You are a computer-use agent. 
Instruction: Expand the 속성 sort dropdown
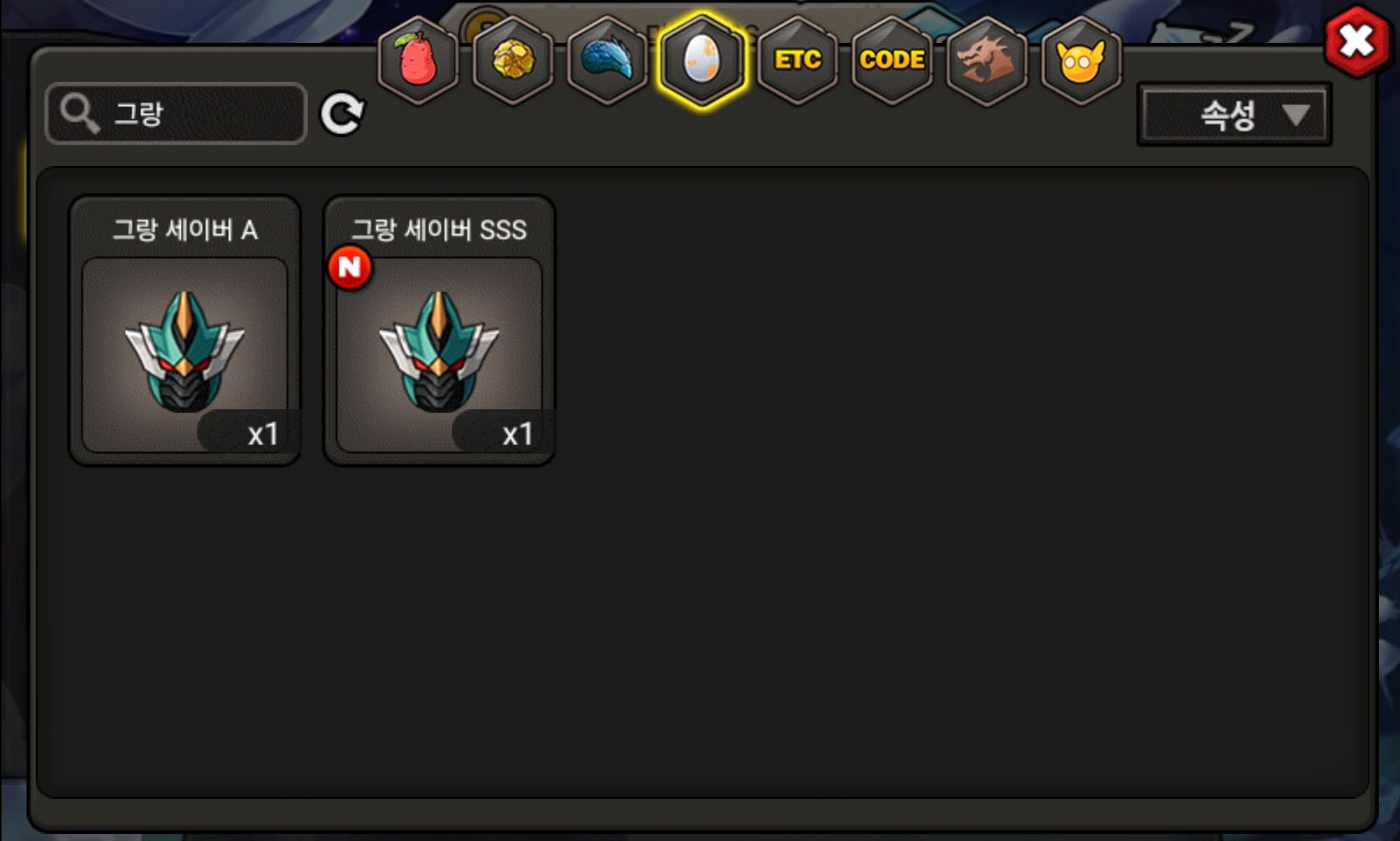(x=1234, y=115)
